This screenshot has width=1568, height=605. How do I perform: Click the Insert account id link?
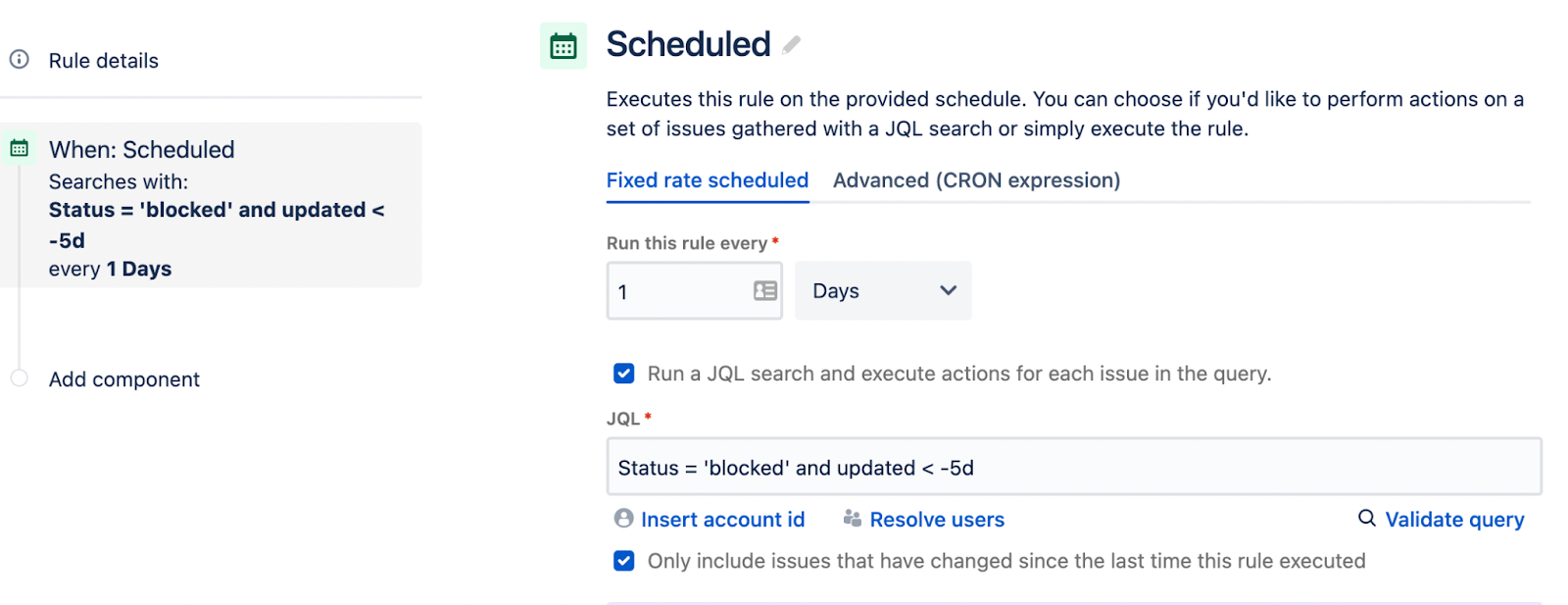(722, 519)
